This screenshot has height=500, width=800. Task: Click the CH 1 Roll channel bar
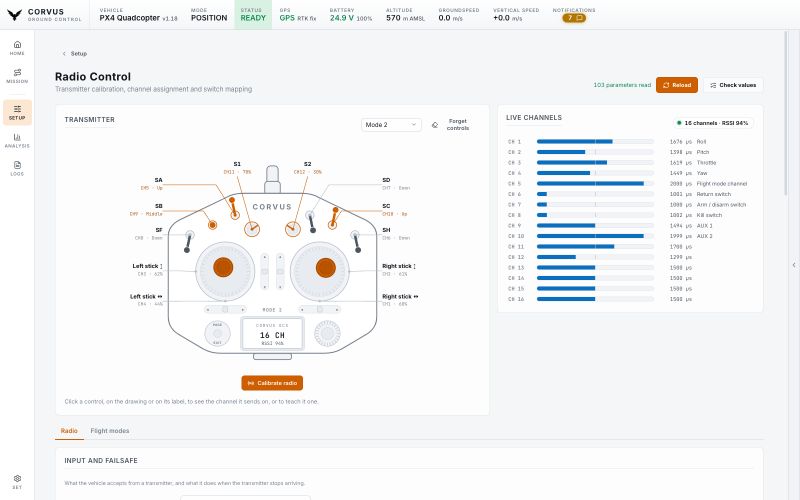(595, 141)
